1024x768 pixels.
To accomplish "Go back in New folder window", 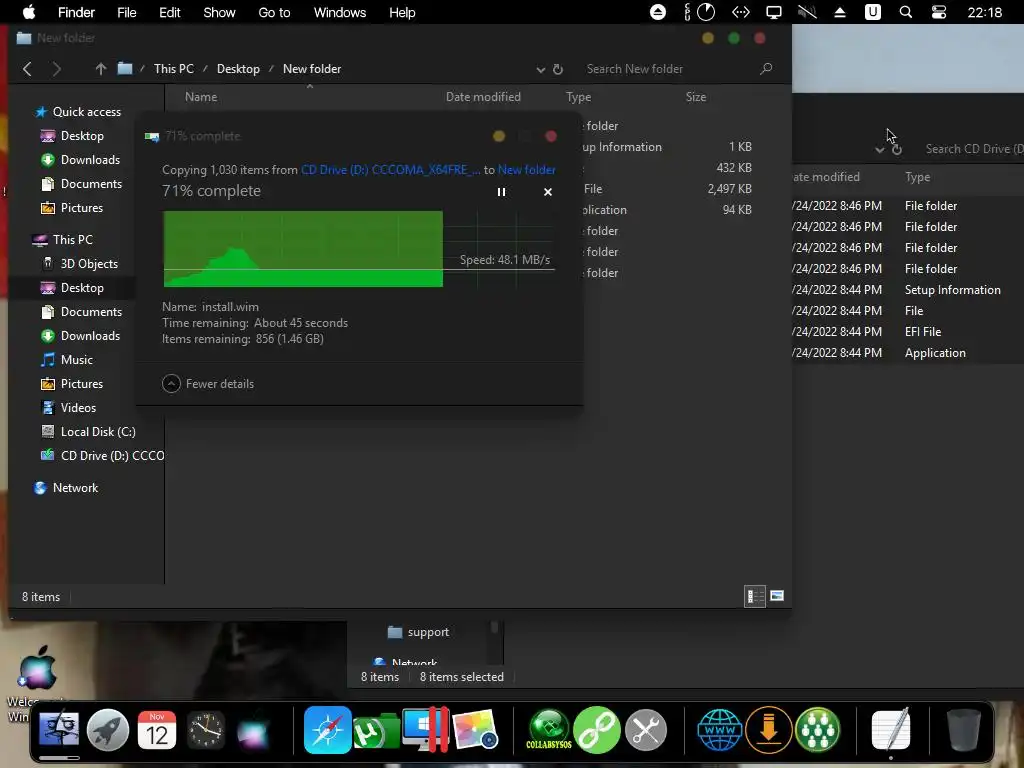I will 27,69.
